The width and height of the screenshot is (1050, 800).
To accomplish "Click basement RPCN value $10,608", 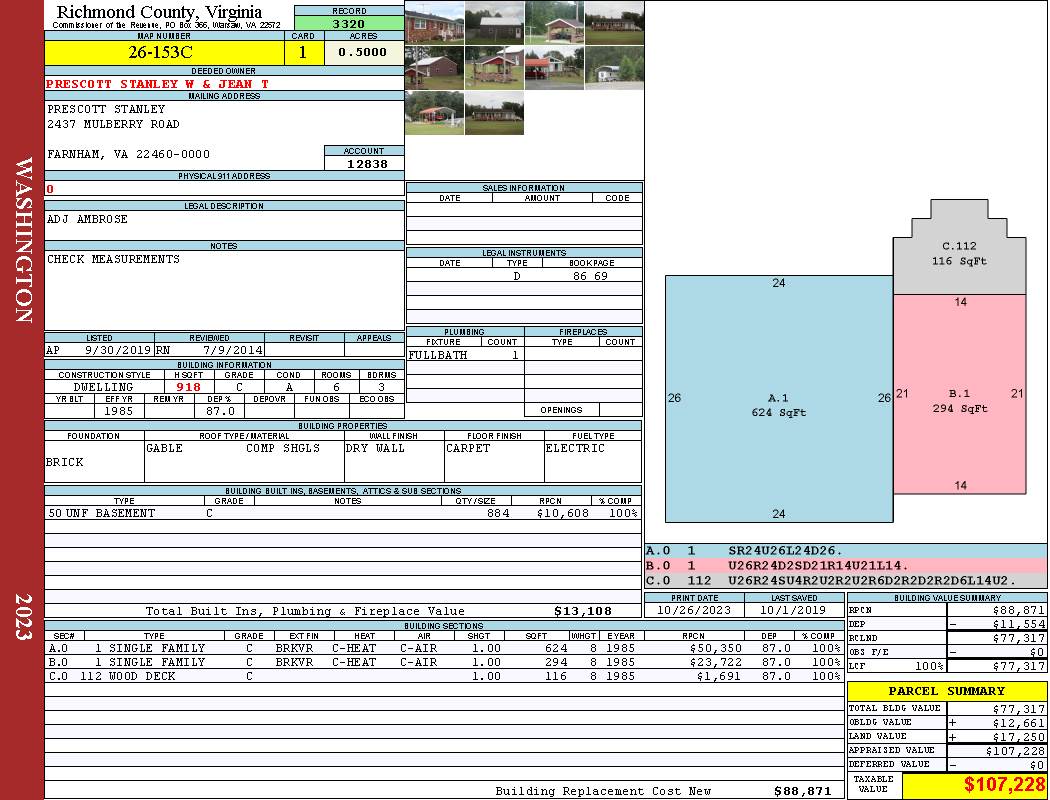I will tap(562, 513).
